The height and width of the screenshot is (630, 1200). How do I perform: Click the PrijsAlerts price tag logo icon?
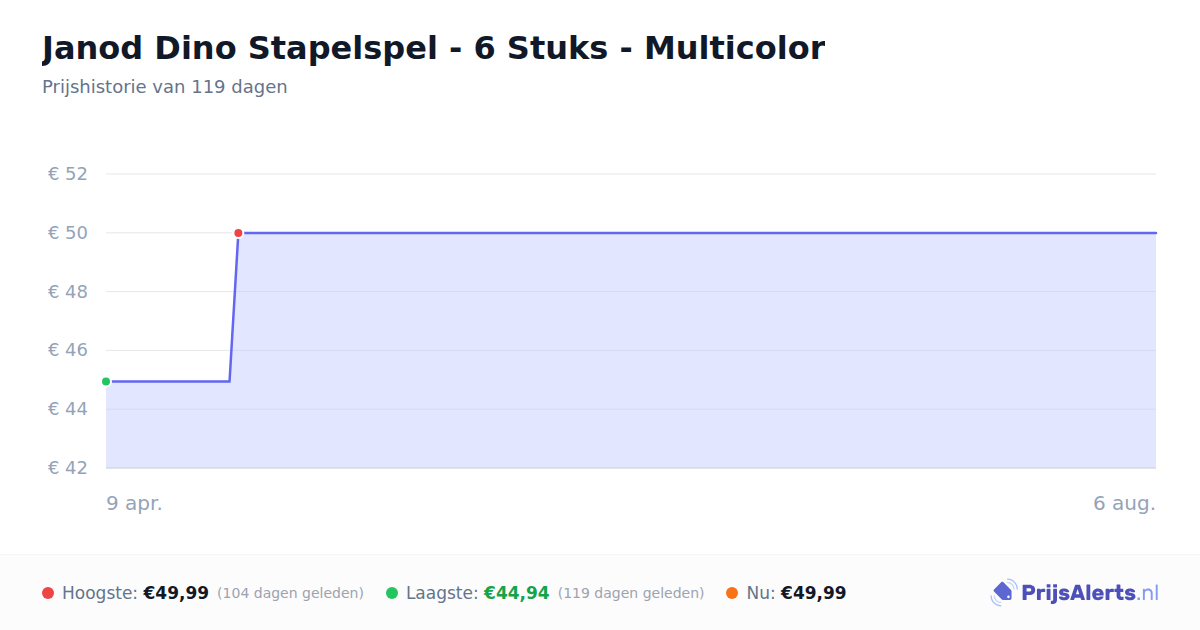[x=1003, y=593]
